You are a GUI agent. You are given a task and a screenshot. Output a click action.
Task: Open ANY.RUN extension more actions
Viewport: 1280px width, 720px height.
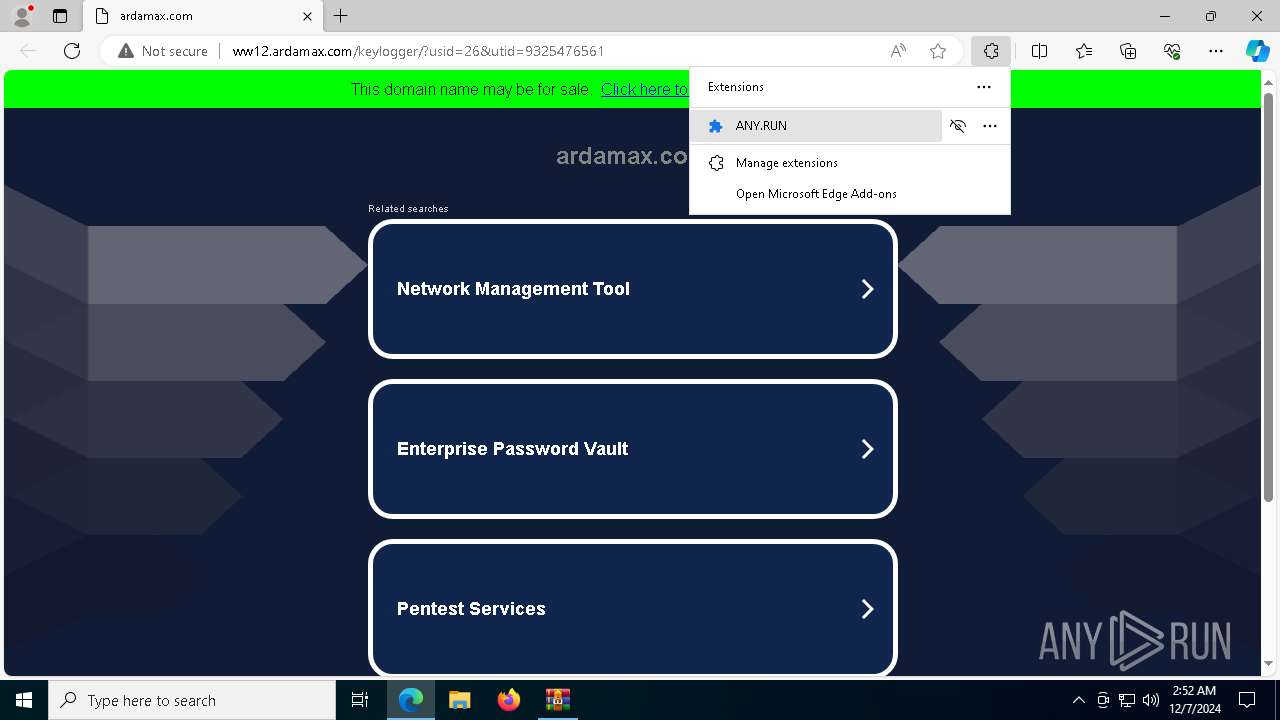point(990,126)
